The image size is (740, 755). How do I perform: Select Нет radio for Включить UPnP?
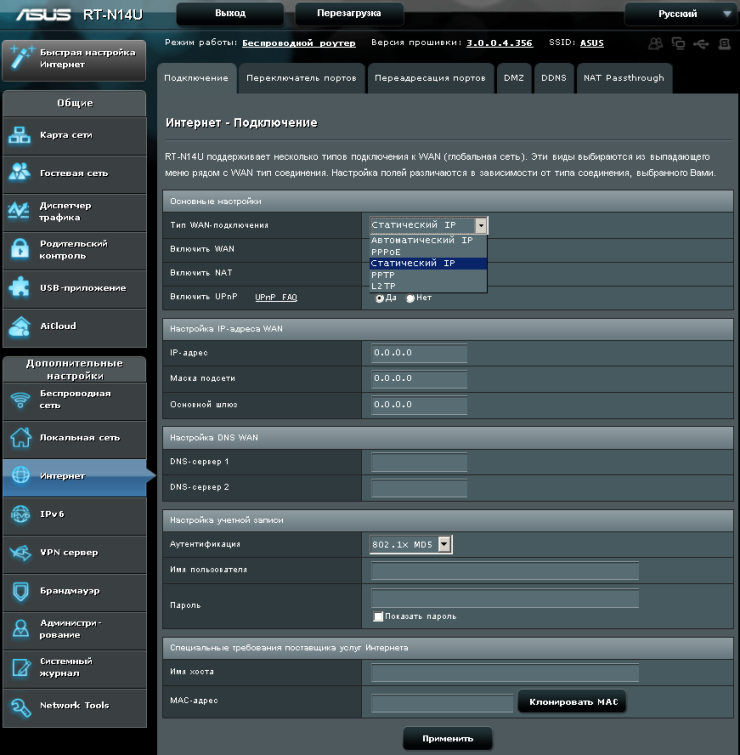click(x=410, y=299)
